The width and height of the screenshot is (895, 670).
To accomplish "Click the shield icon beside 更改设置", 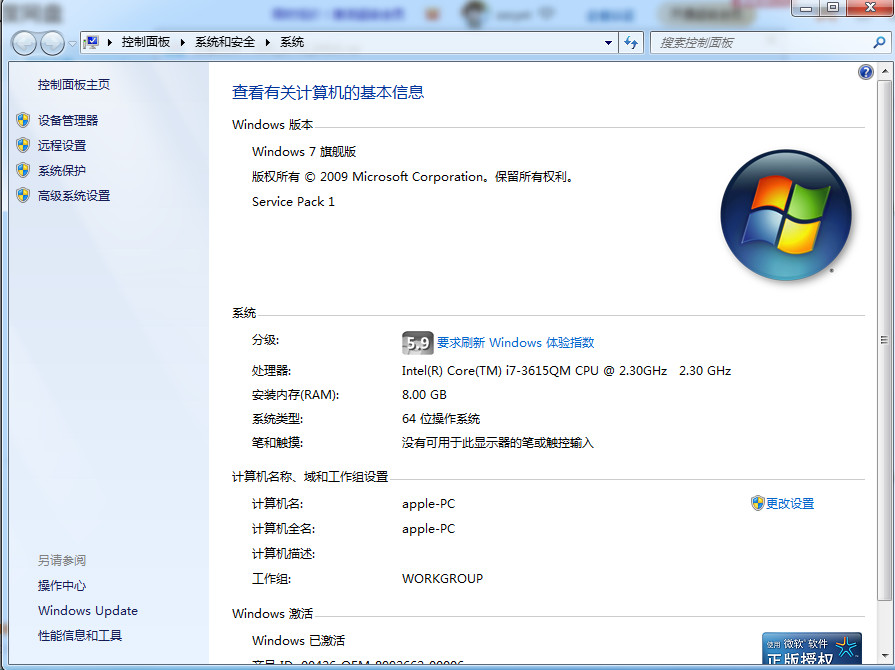I will [757, 503].
